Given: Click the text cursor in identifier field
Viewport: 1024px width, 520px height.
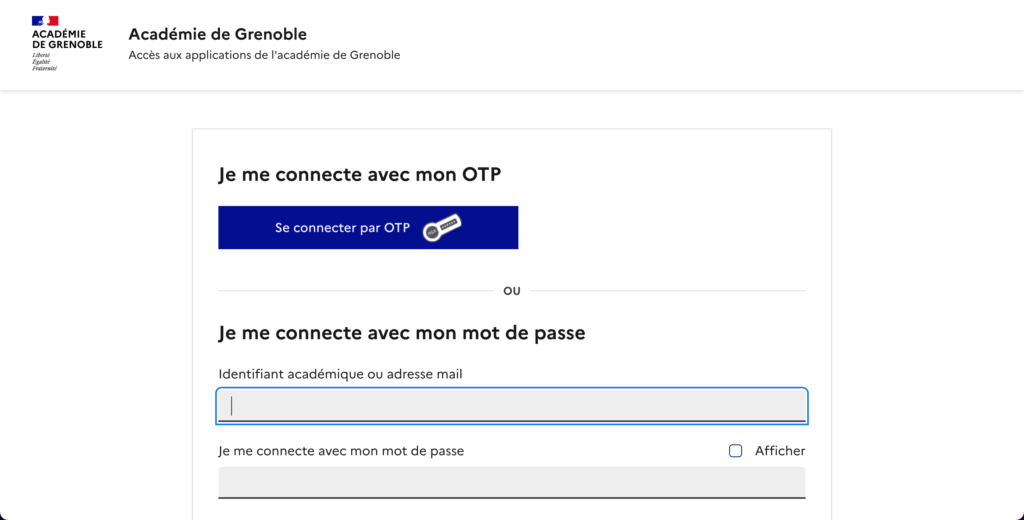Looking at the screenshot, I should [232, 405].
